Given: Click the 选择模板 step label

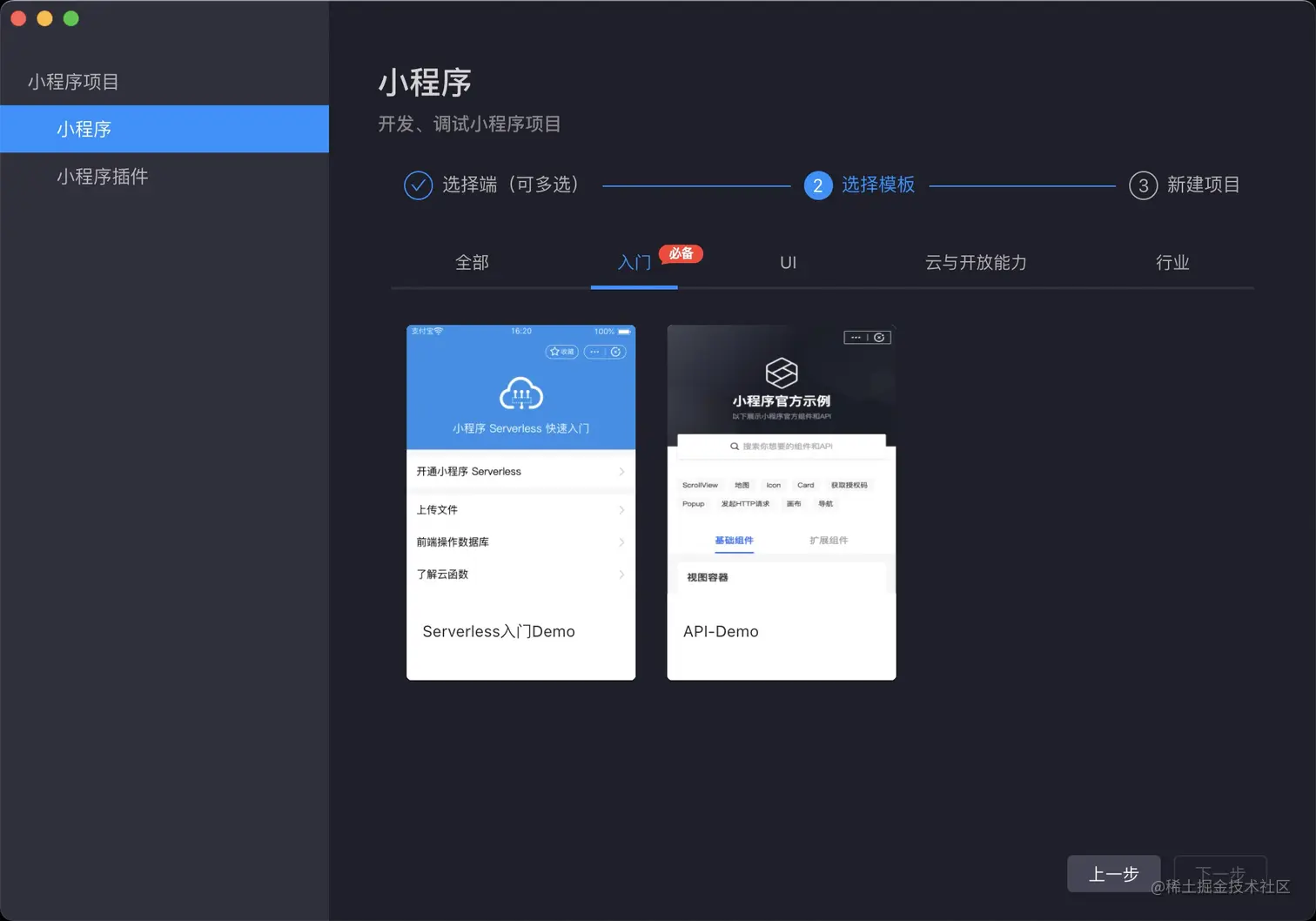Looking at the screenshot, I should click(877, 185).
